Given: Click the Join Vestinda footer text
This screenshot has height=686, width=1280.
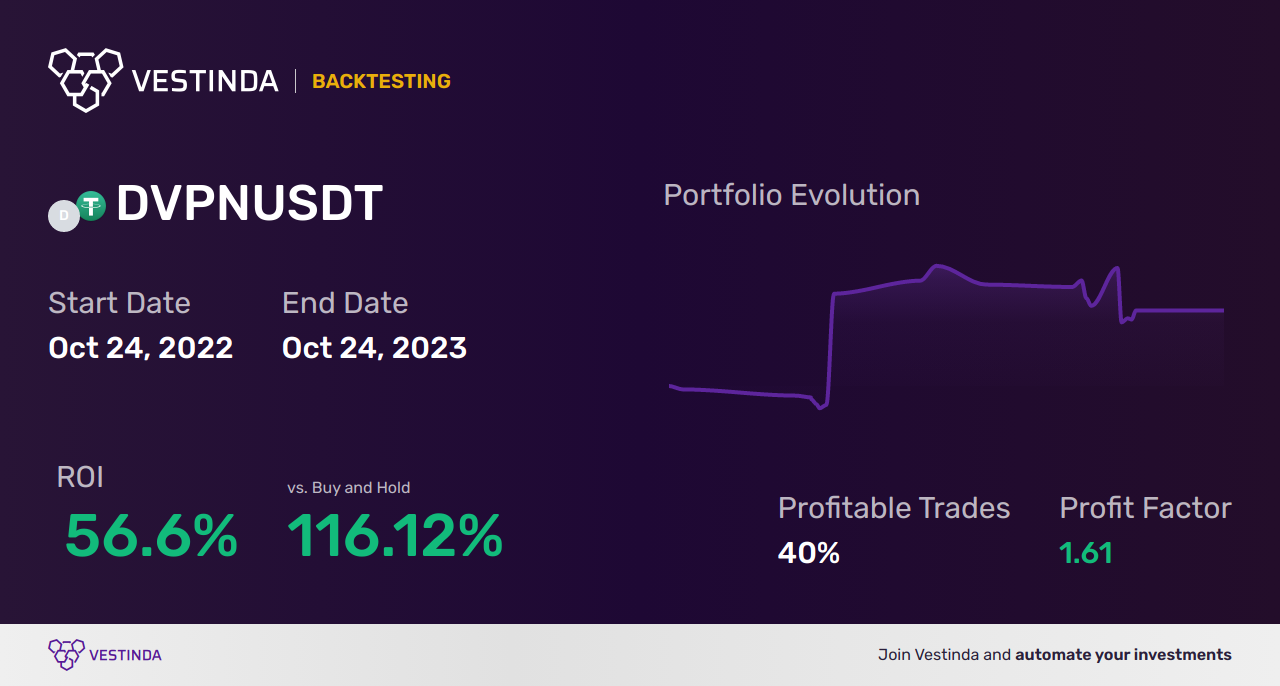Looking at the screenshot, I should [929, 655].
